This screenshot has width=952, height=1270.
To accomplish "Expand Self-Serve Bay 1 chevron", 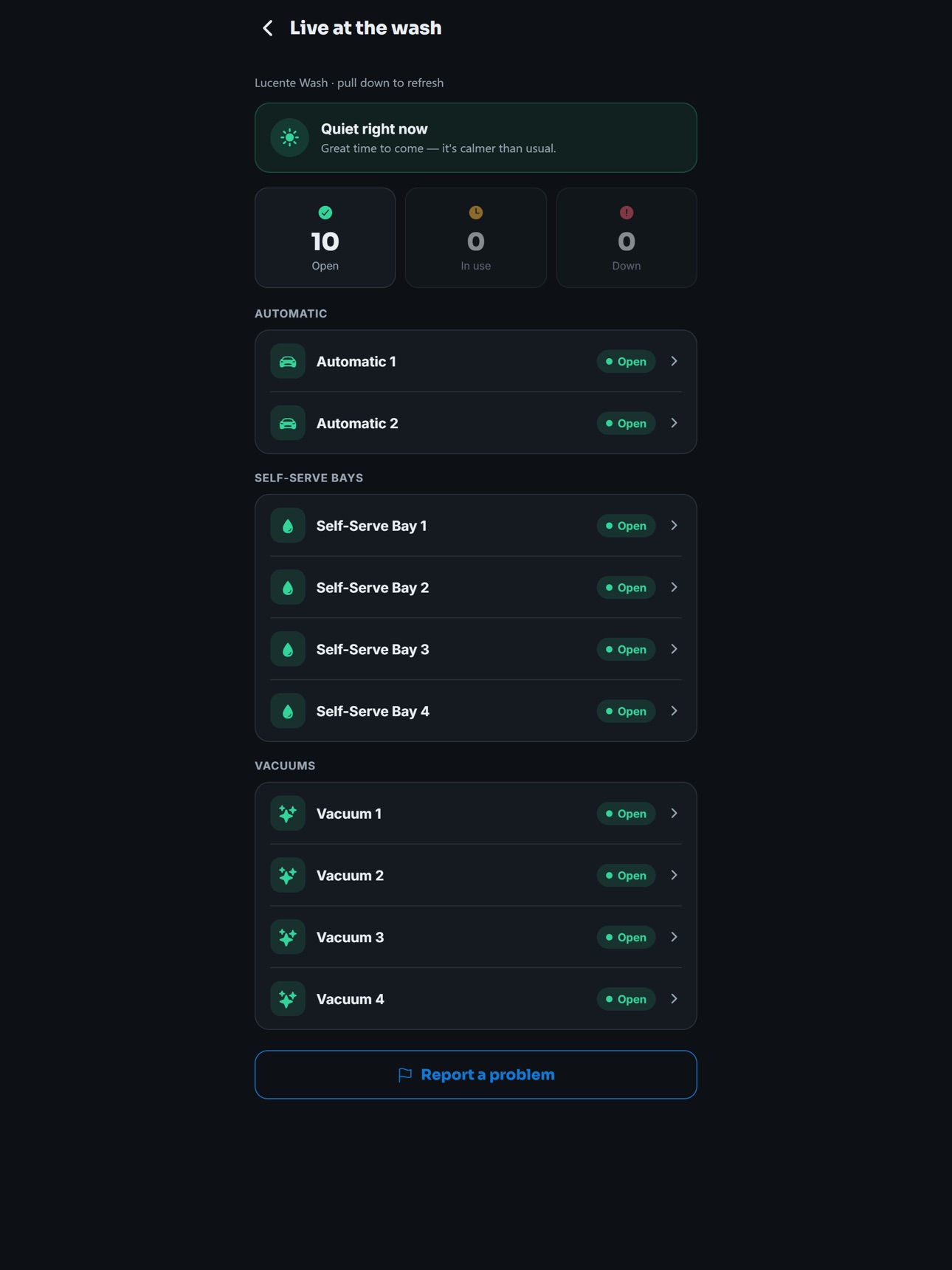I will pos(674,526).
